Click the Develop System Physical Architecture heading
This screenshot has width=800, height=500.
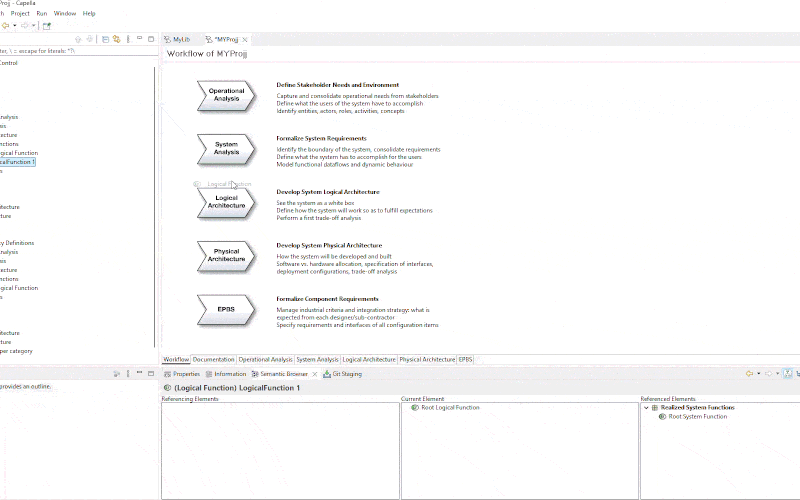[327, 245]
